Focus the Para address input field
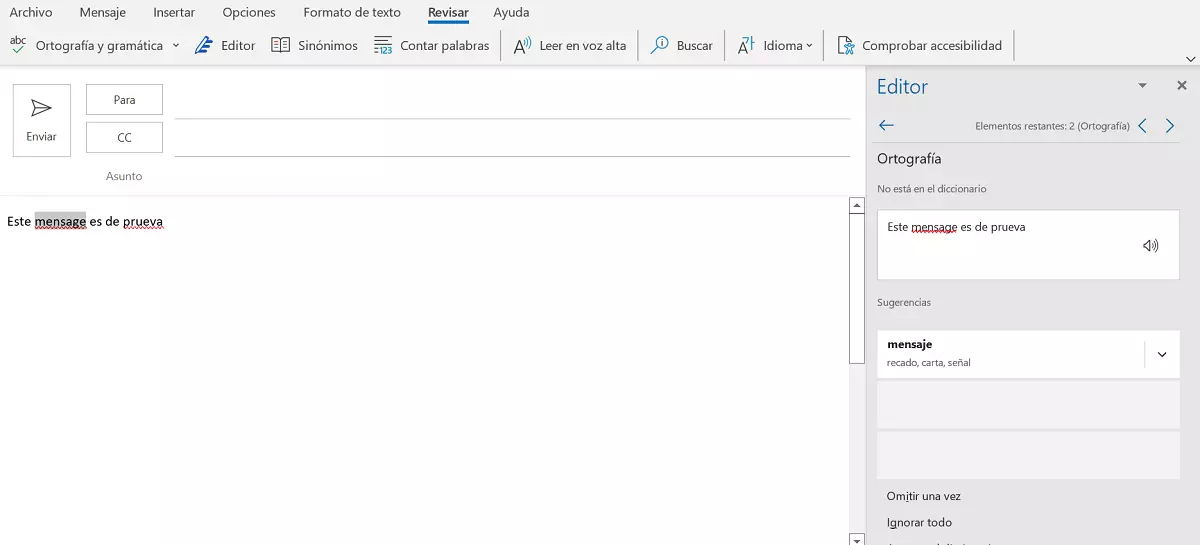The height and width of the screenshot is (545, 1200). coord(512,101)
